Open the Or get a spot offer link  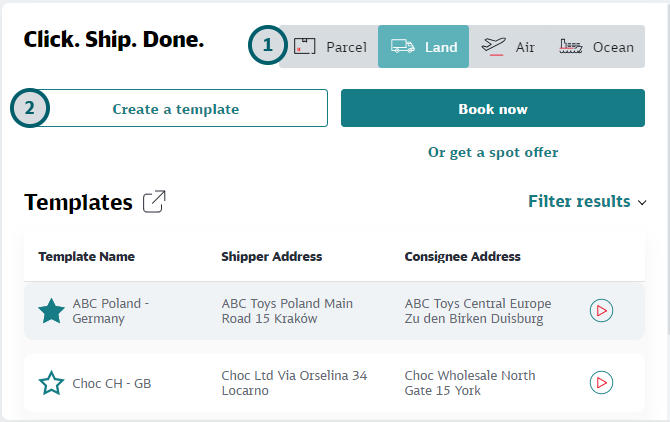pyautogui.click(x=493, y=152)
